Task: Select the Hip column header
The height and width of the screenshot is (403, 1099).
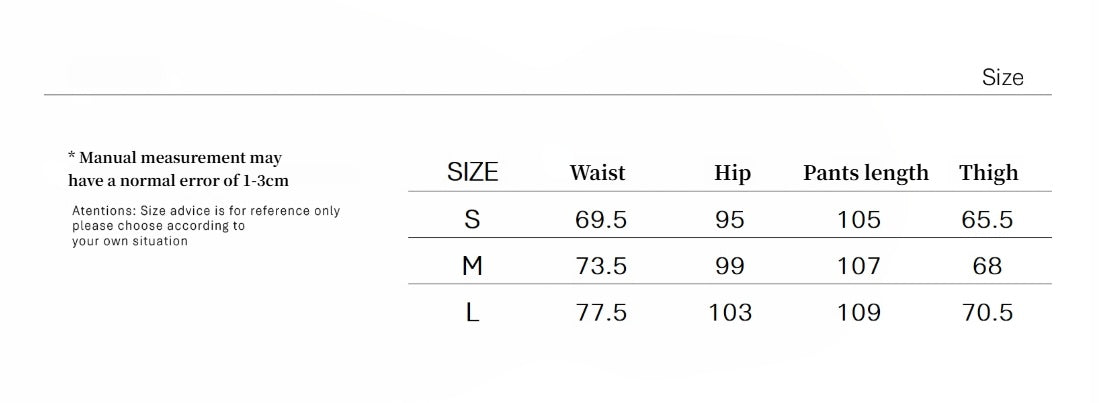Action: (x=732, y=173)
